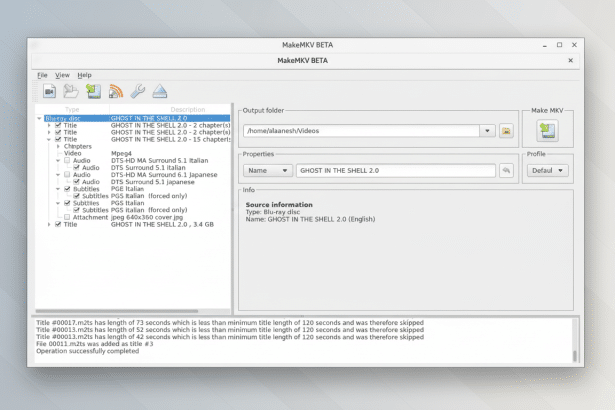Open the Output folder dropdown arrow

click(487, 131)
